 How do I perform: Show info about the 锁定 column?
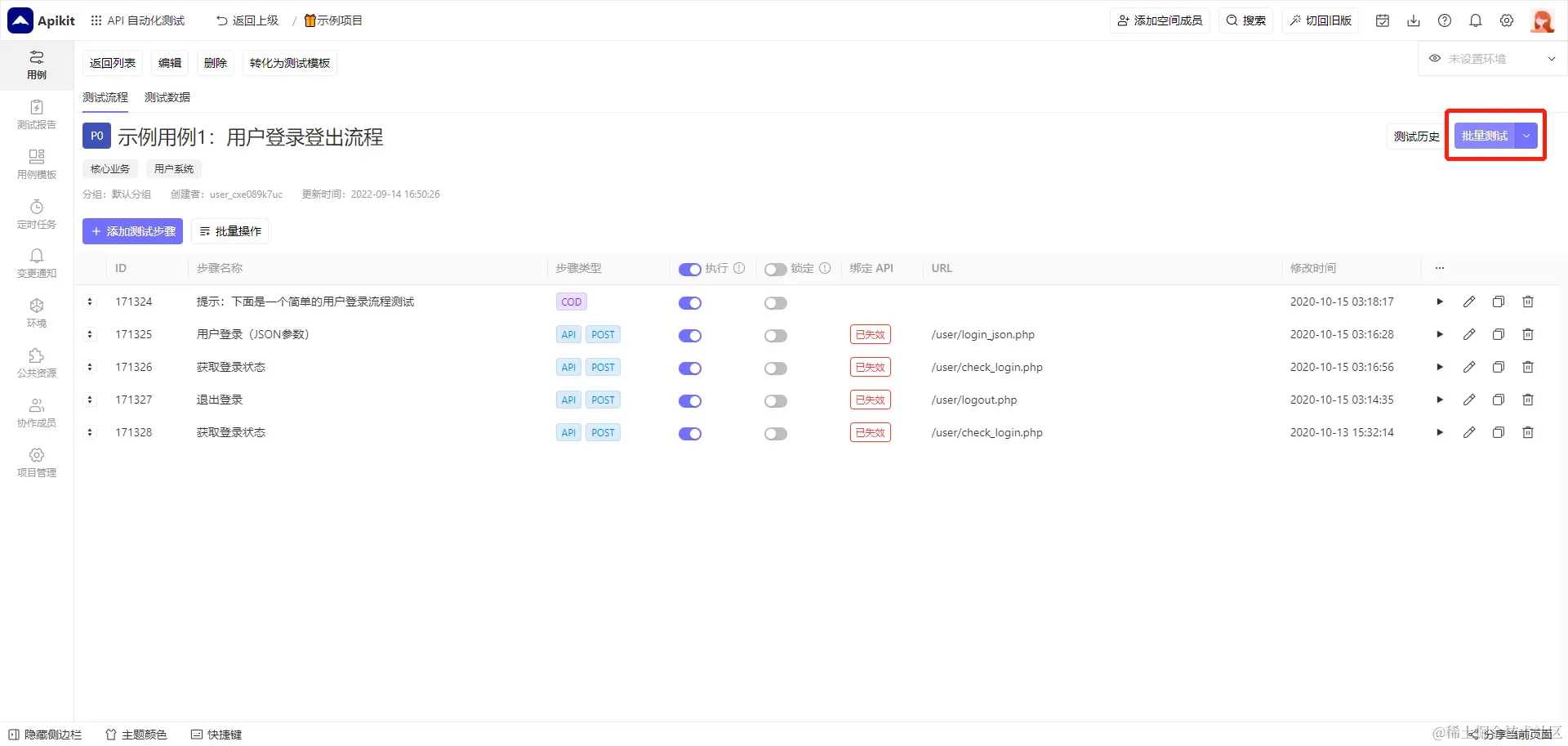pyautogui.click(x=825, y=268)
